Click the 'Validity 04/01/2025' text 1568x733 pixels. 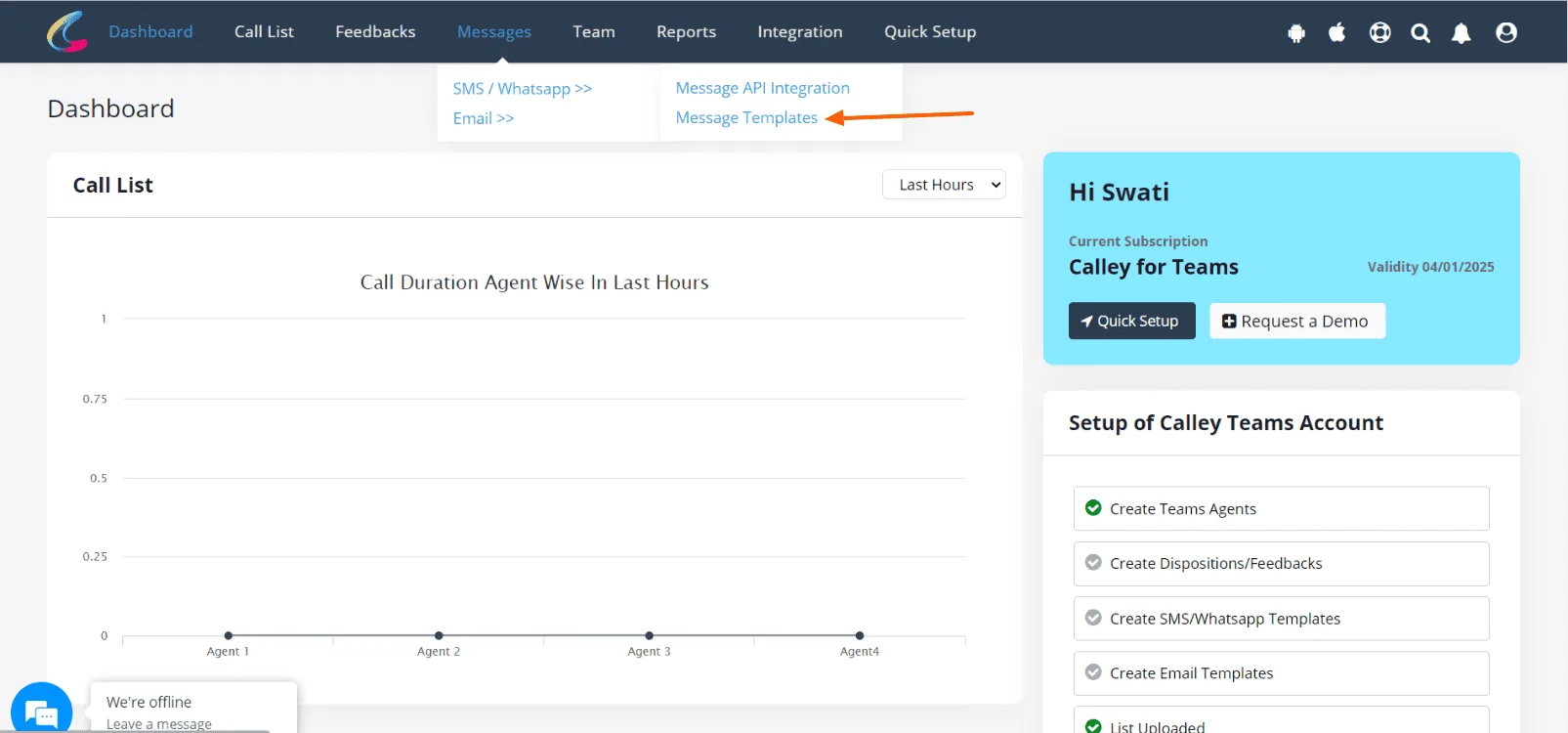pyautogui.click(x=1430, y=267)
